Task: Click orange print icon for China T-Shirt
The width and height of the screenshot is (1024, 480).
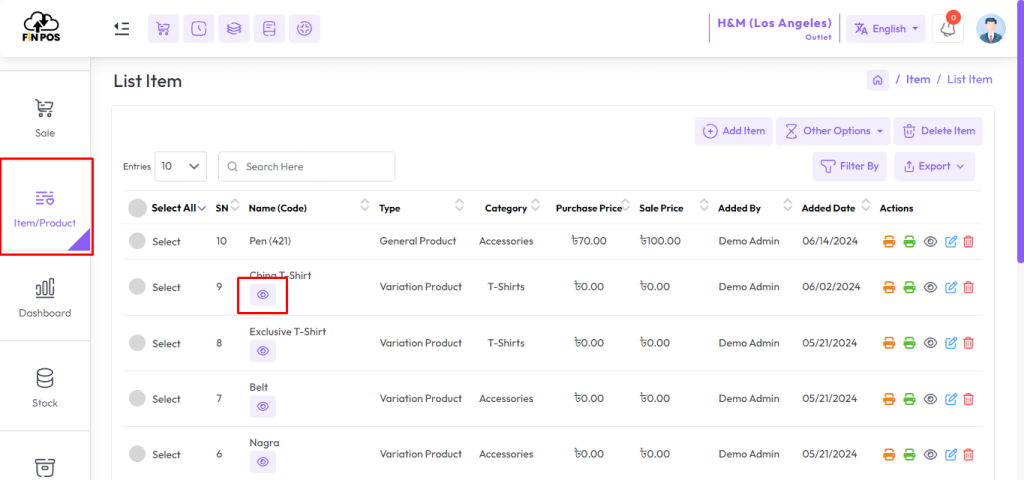Action: pos(889,287)
